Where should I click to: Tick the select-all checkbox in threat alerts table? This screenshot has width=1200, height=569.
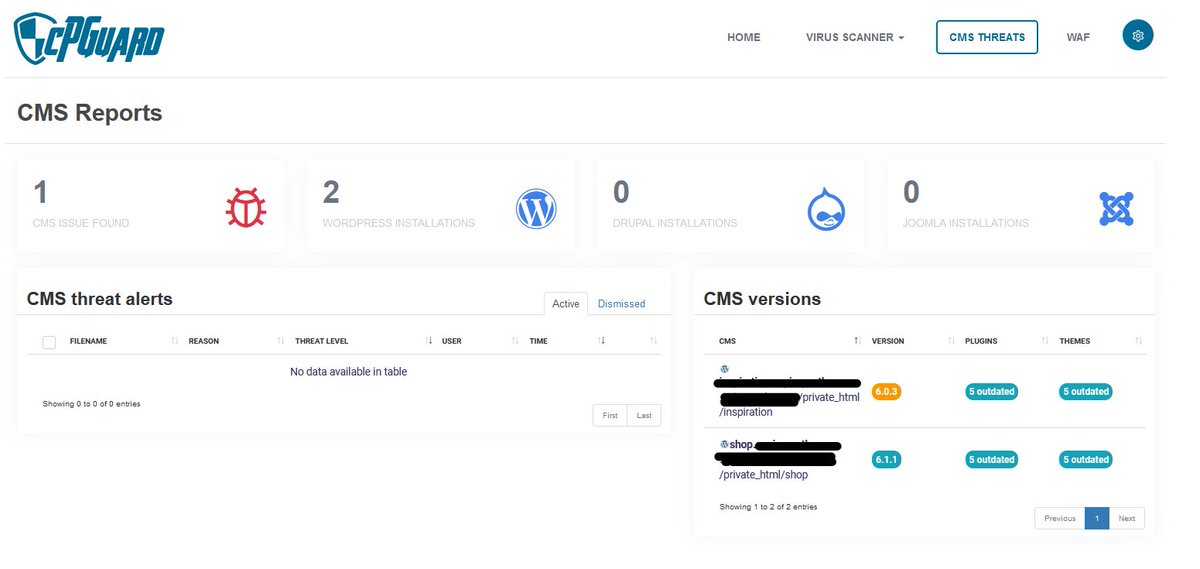click(x=49, y=342)
